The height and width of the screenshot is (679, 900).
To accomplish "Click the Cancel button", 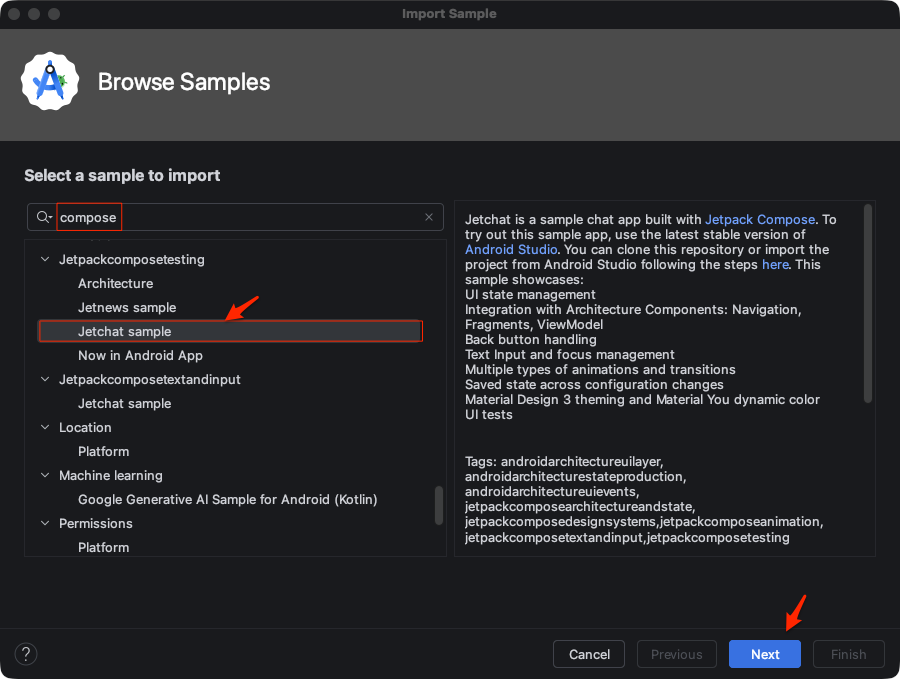I will pos(589,654).
